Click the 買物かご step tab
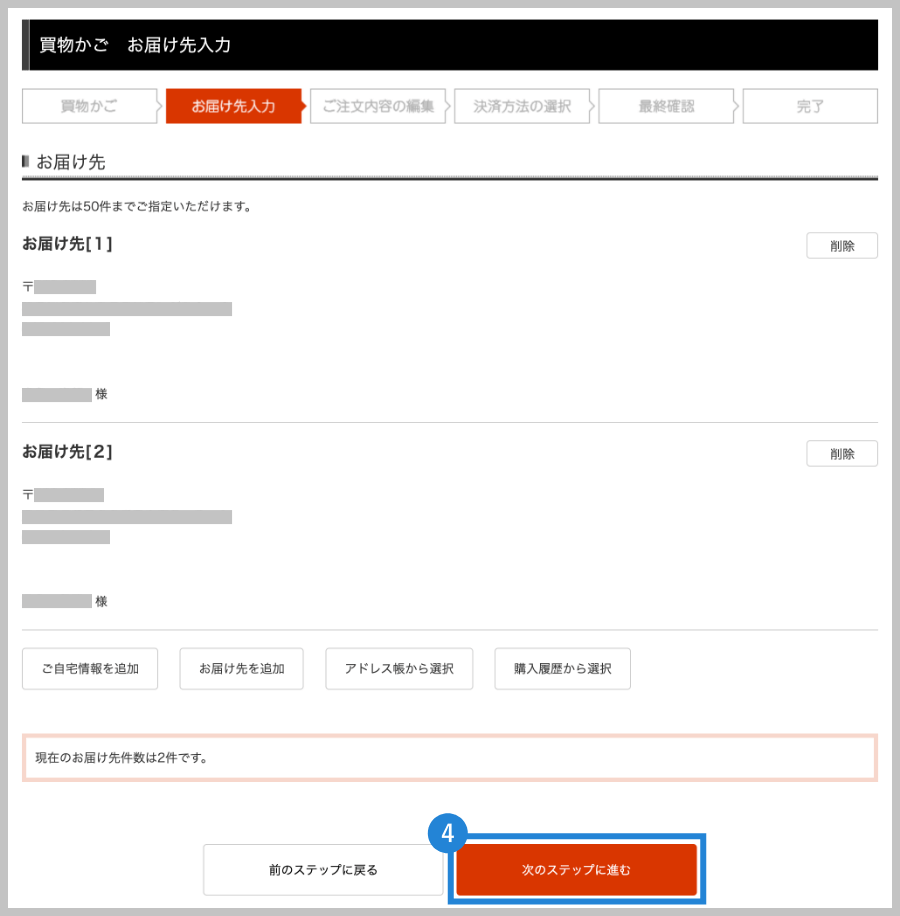This screenshot has height=916, width=900. tap(89, 106)
